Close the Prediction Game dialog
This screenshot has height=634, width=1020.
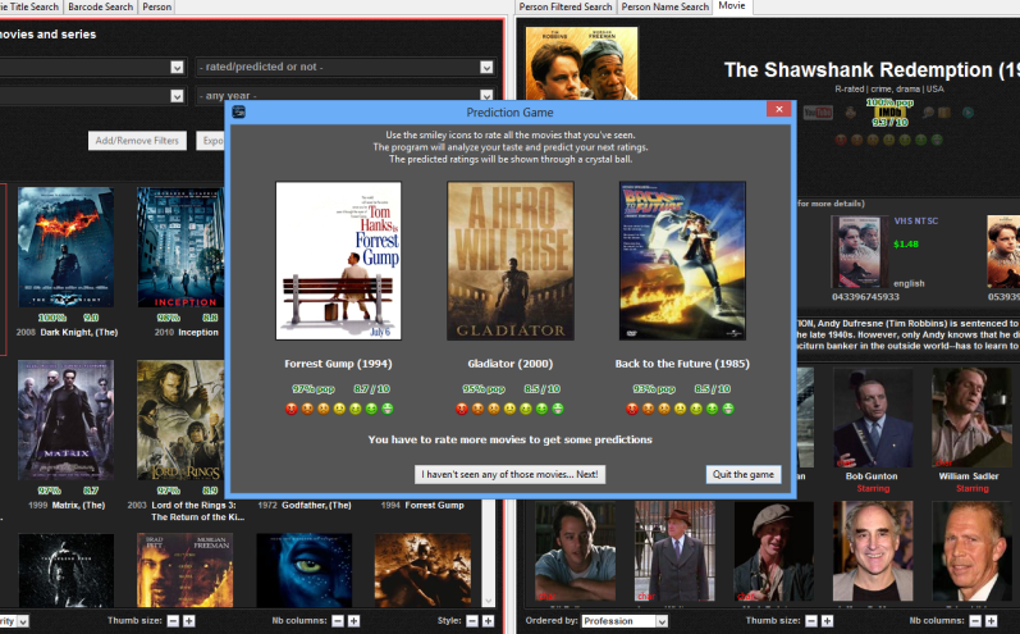point(779,109)
